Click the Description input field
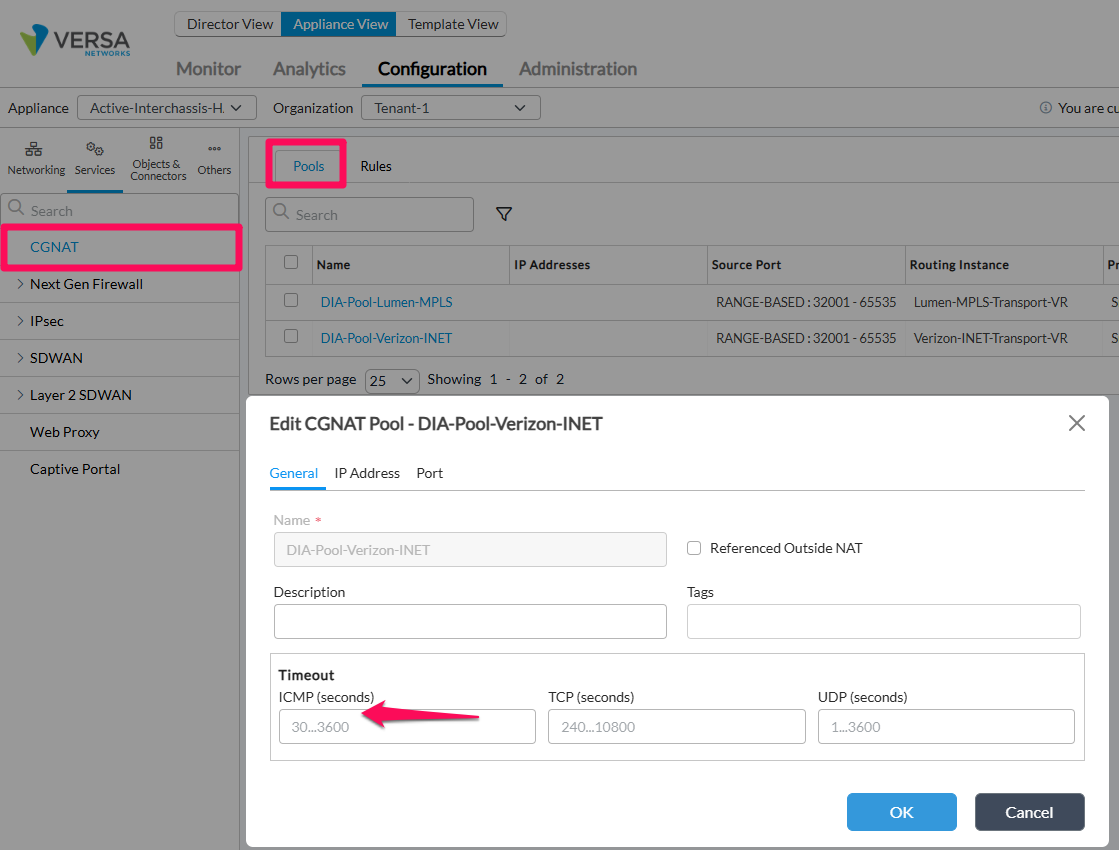This screenshot has width=1119, height=850. coord(470,621)
